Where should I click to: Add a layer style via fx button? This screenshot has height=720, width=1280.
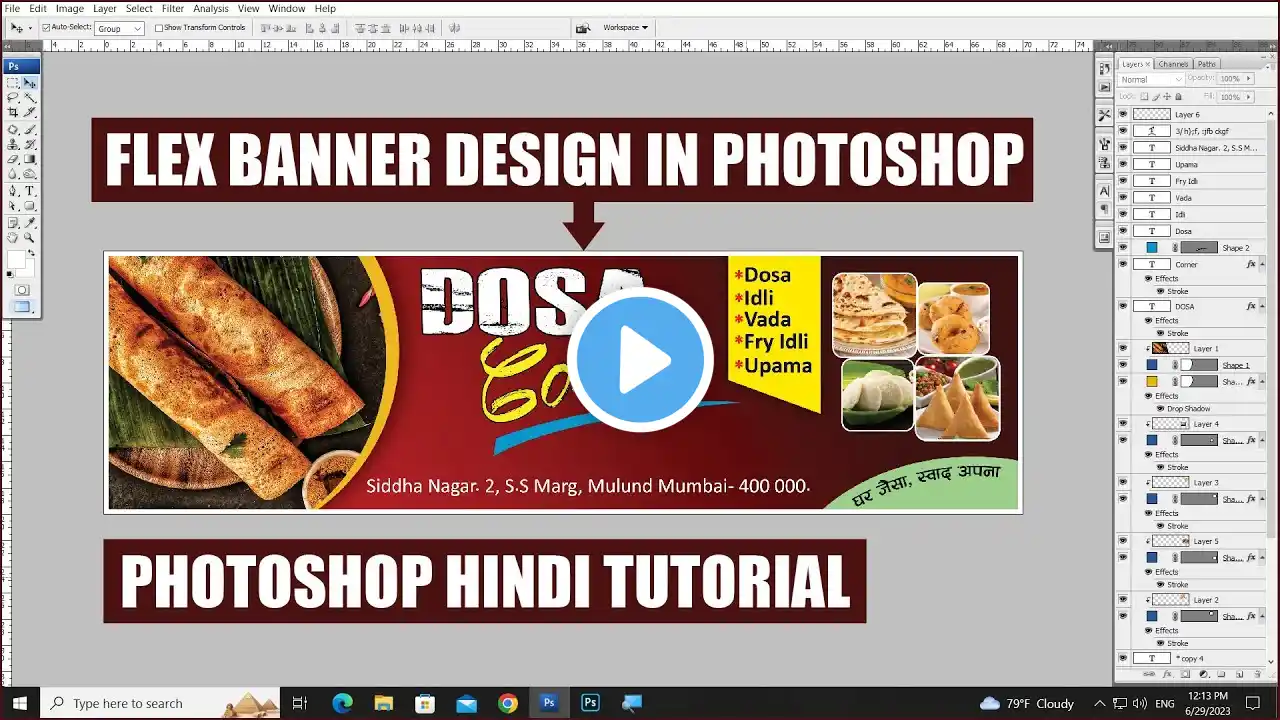pyautogui.click(x=1167, y=675)
